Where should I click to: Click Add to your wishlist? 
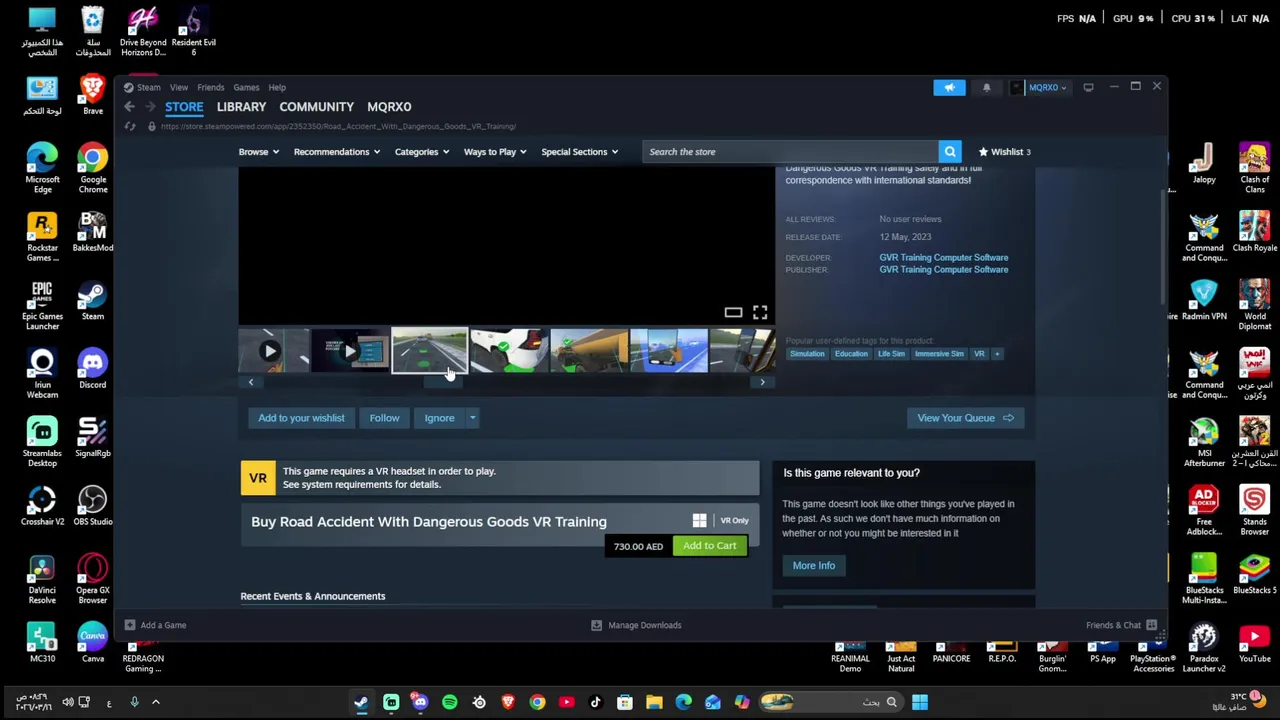(301, 418)
